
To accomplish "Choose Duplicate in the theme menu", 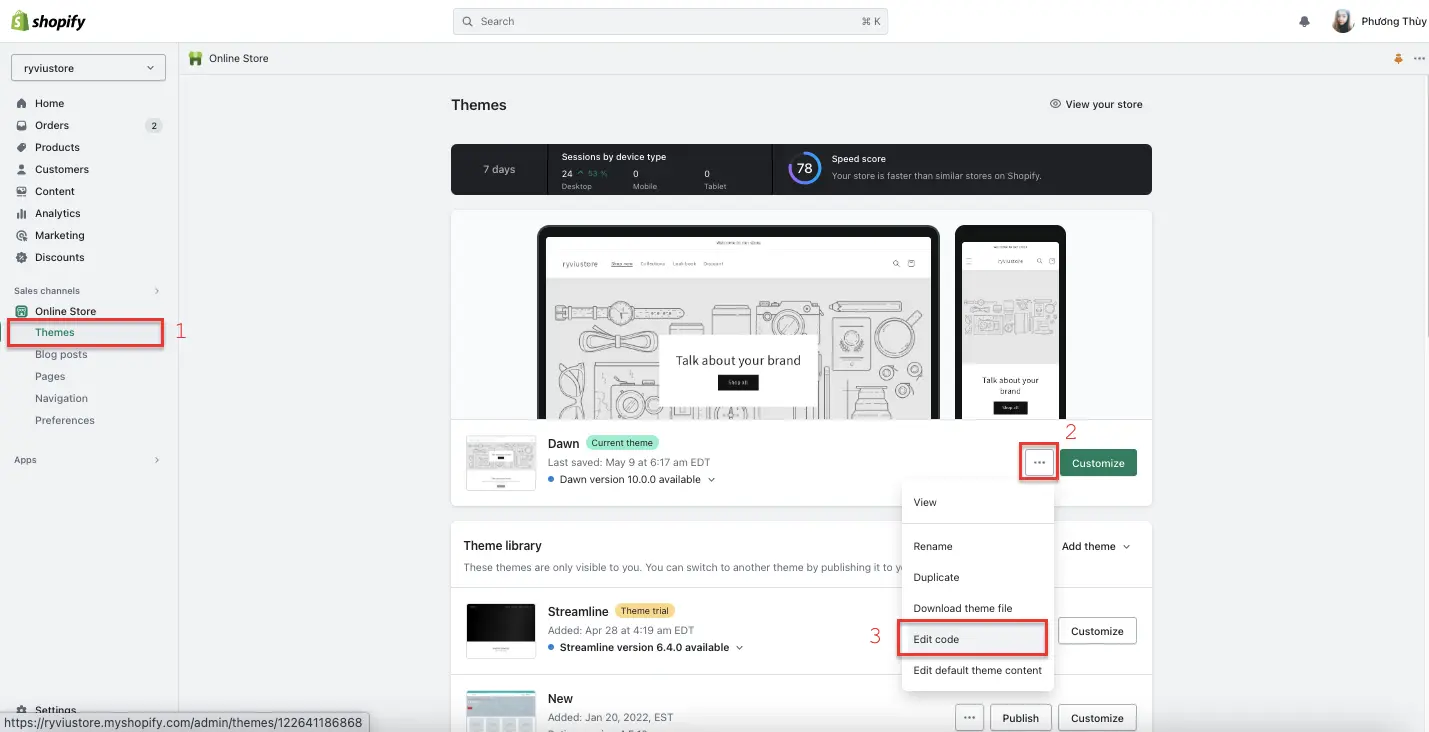I will (x=936, y=577).
